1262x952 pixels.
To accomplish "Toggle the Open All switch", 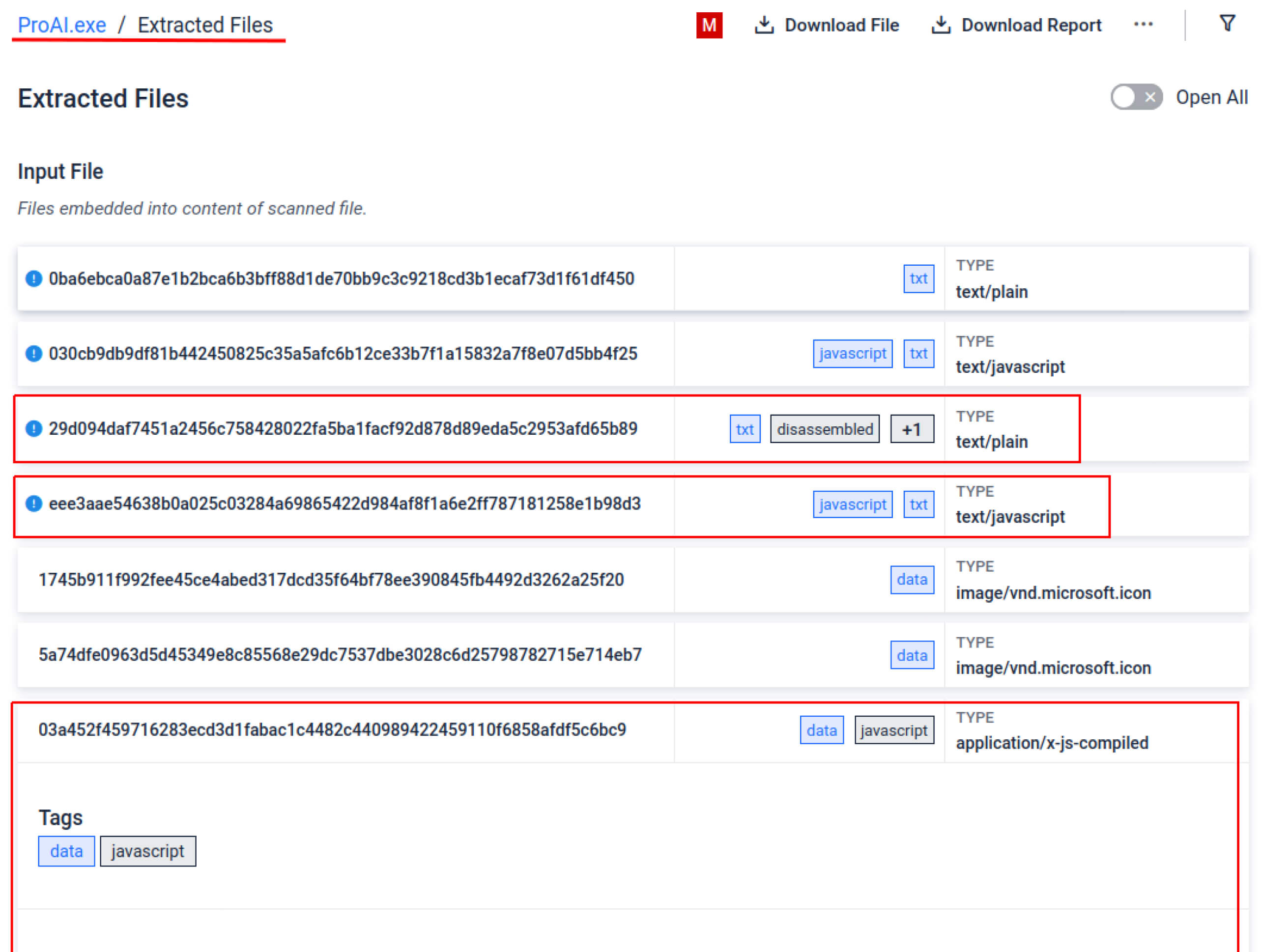I will [x=1135, y=97].
